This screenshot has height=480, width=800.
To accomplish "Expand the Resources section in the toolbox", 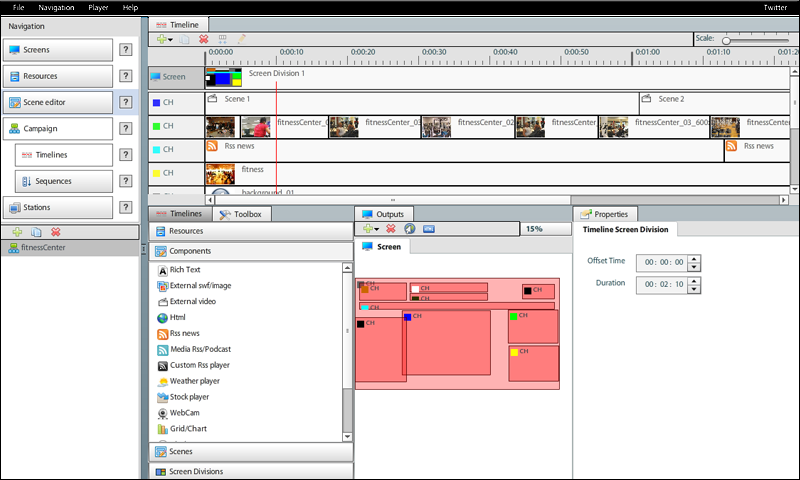I will tap(250, 231).
